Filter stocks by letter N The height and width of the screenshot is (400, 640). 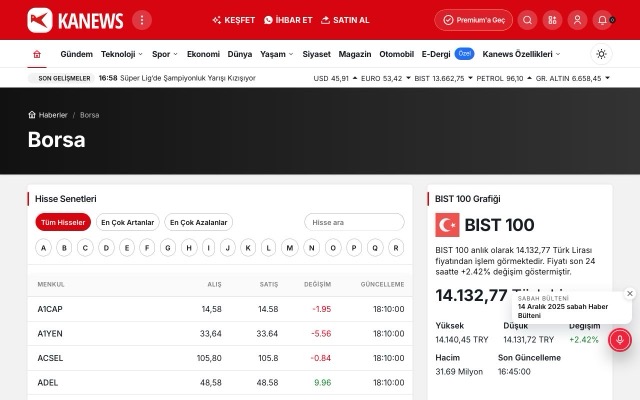[x=311, y=248]
